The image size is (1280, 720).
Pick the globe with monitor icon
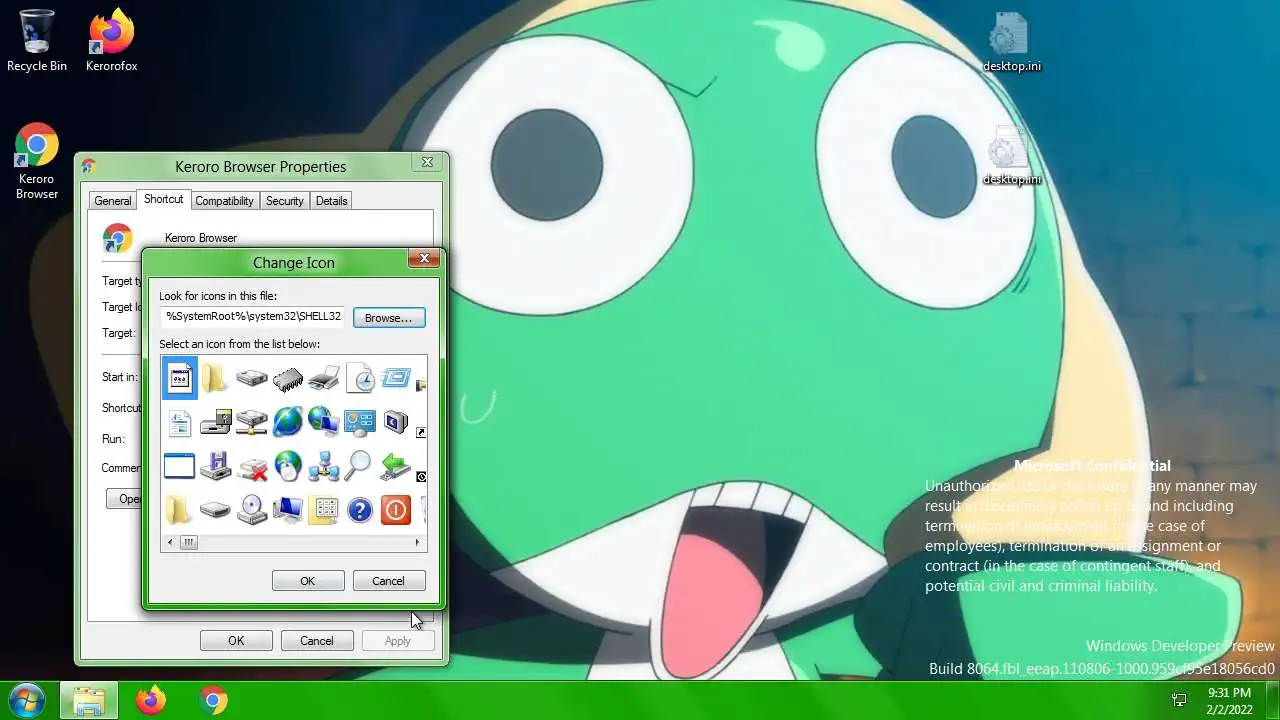[323, 422]
